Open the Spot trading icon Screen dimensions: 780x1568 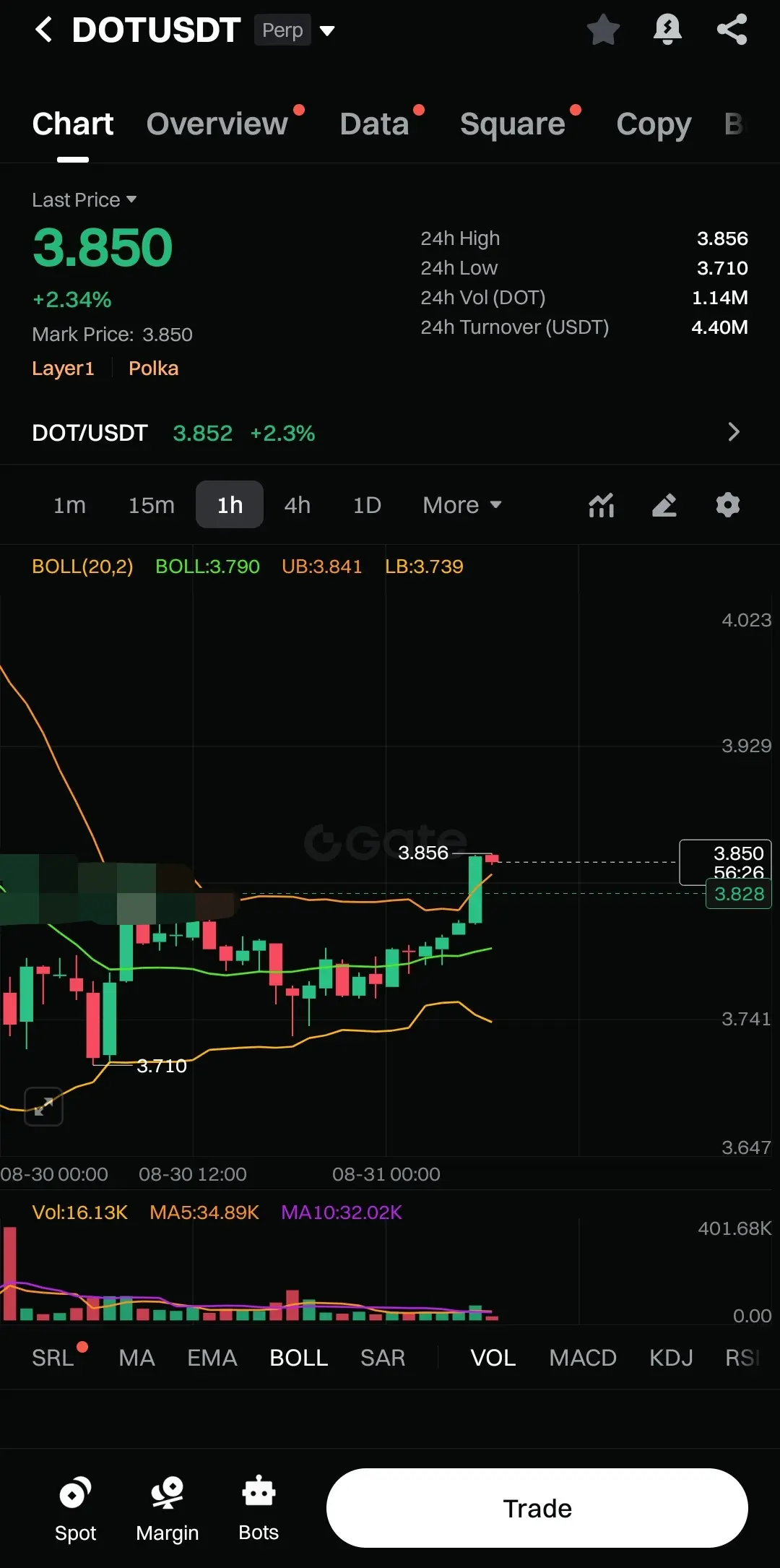[75, 1509]
